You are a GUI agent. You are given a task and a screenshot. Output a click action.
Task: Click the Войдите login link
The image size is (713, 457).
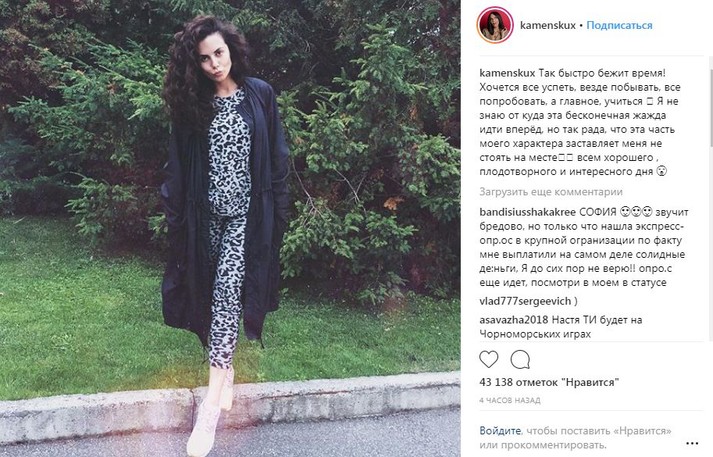click(x=500, y=430)
